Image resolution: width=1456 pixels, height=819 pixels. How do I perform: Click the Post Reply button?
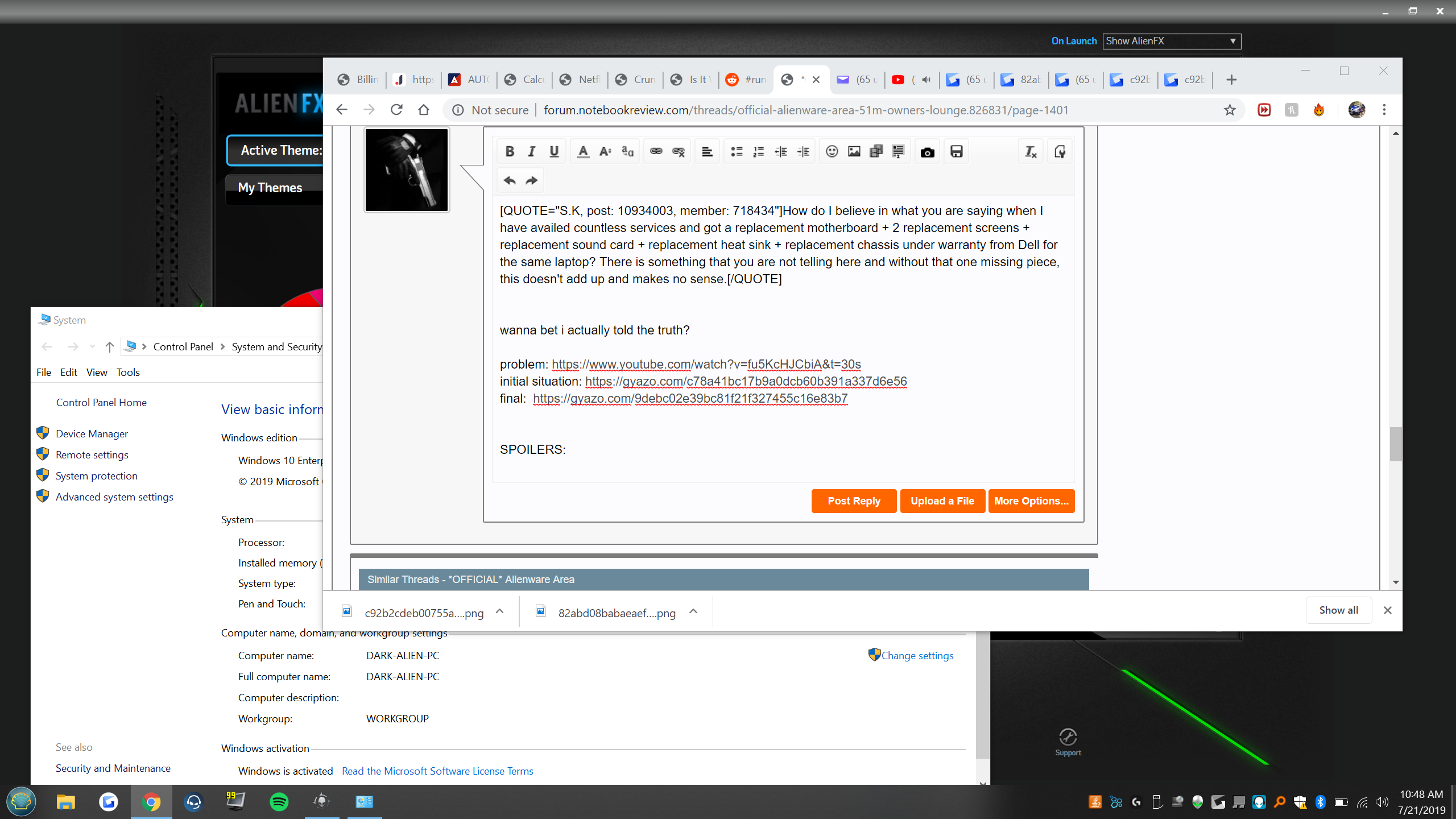click(854, 501)
